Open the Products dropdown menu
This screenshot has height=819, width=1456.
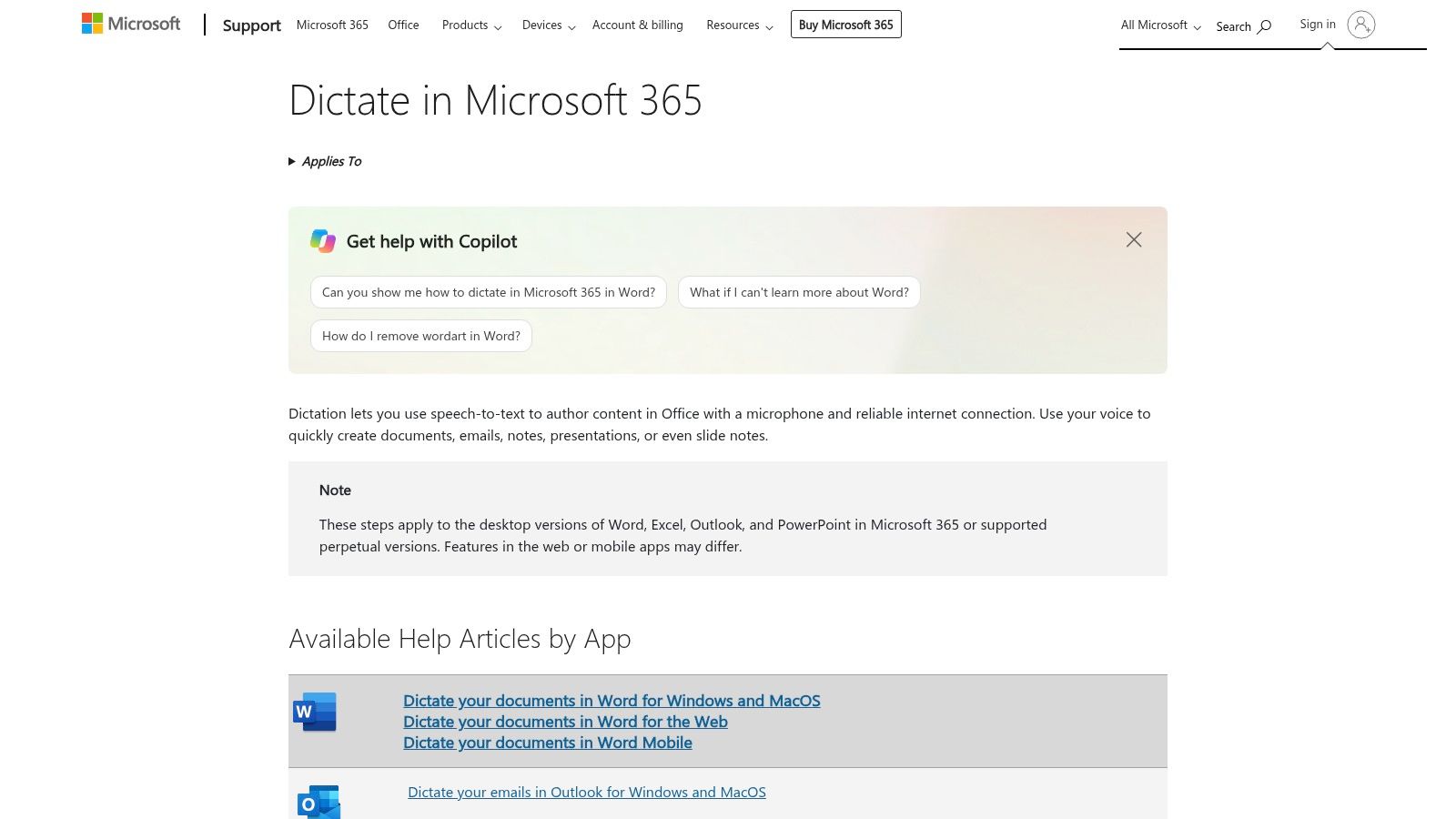click(x=471, y=25)
